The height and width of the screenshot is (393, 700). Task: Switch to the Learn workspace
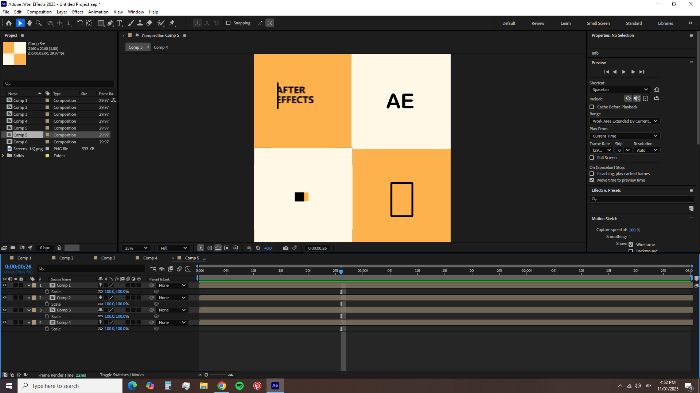(x=566, y=23)
